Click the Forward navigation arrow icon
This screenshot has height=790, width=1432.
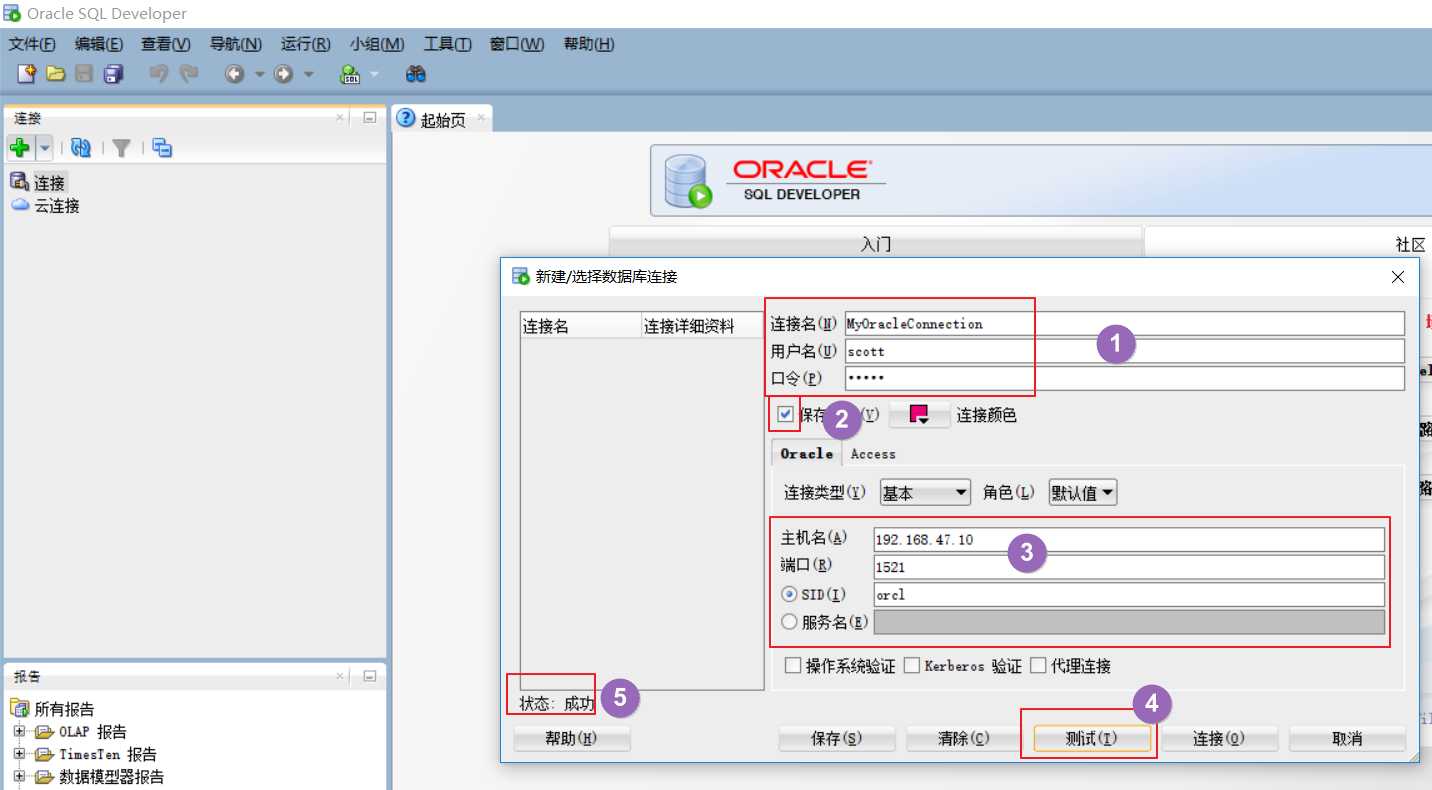(284, 74)
